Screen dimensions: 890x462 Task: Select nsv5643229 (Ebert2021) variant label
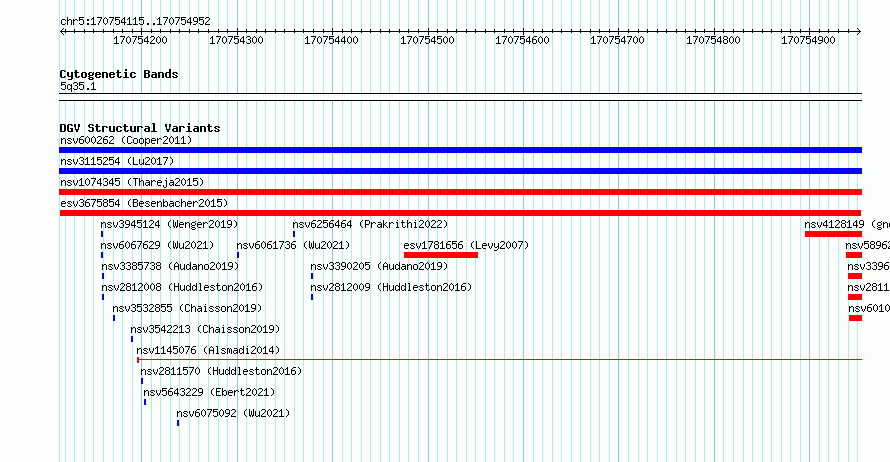coord(209,392)
